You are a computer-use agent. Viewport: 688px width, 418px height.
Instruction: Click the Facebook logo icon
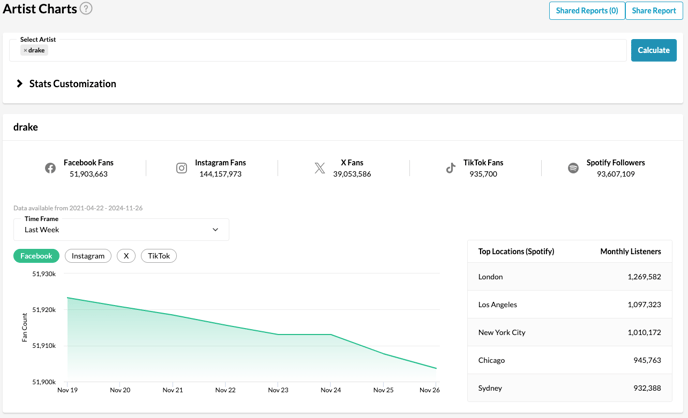[x=50, y=168]
